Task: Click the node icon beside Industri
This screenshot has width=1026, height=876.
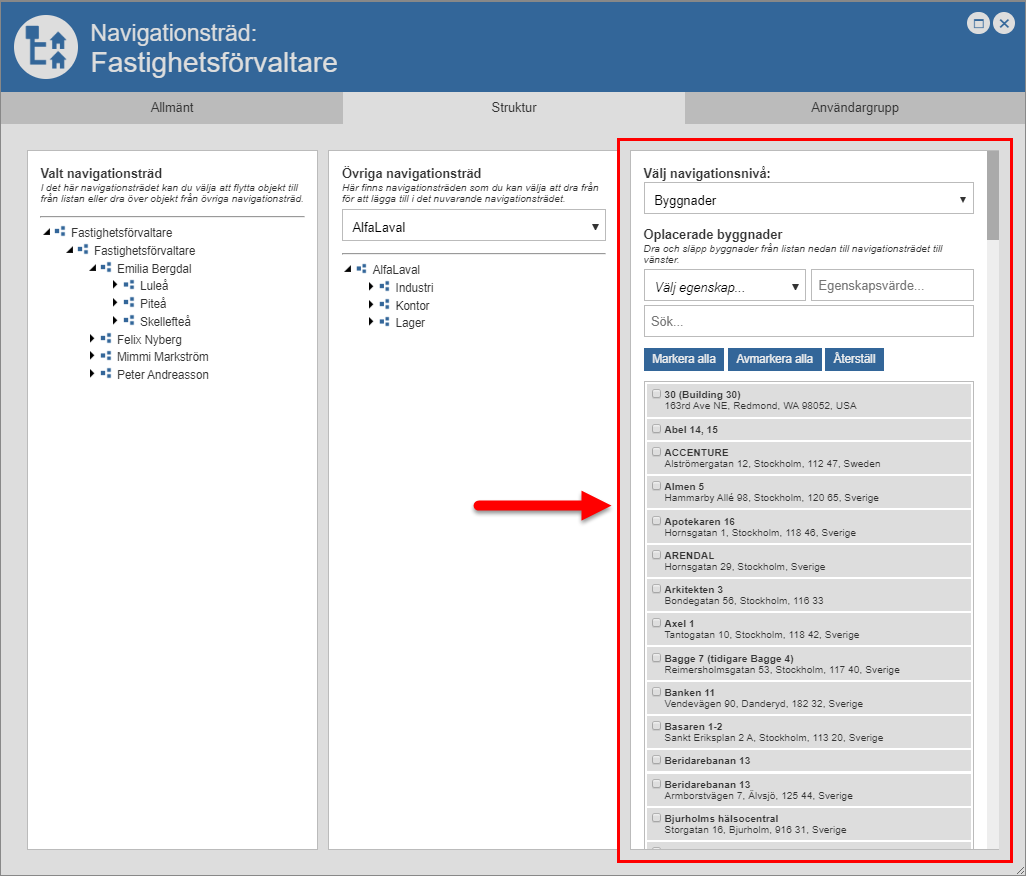Action: click(x=384, y=287)
